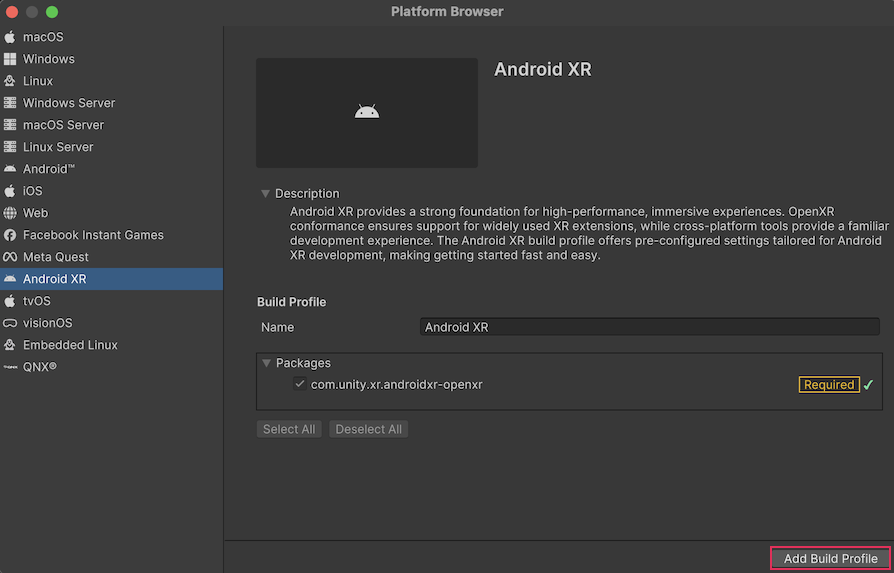Click the Select All button
Screen dimensions: 894x573
289,429
